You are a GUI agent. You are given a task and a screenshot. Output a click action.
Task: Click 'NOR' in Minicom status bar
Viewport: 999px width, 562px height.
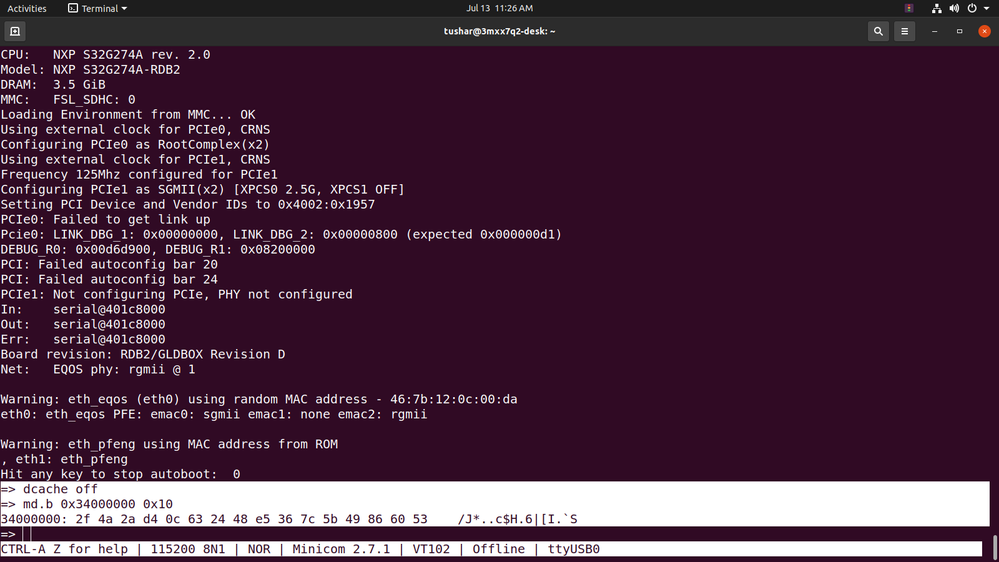(x=259, y=549)
